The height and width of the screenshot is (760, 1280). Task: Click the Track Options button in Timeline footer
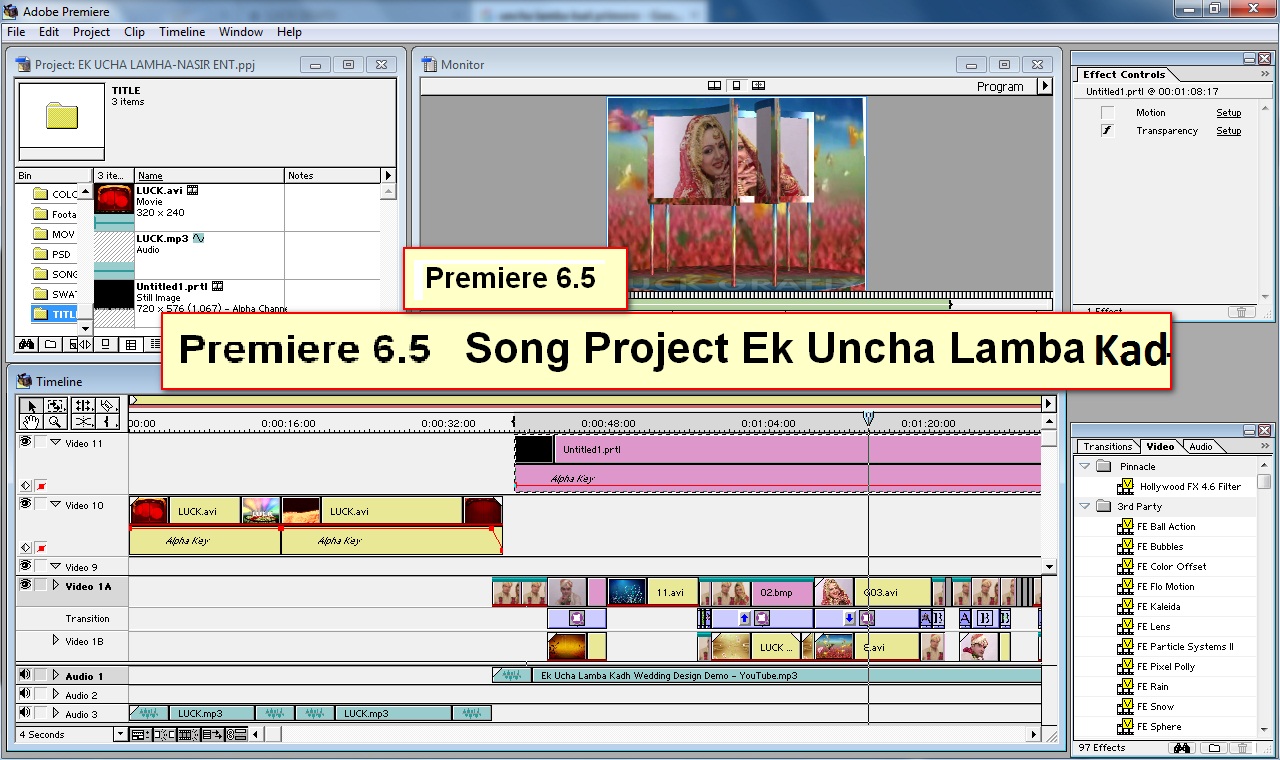tap(139, 734)
